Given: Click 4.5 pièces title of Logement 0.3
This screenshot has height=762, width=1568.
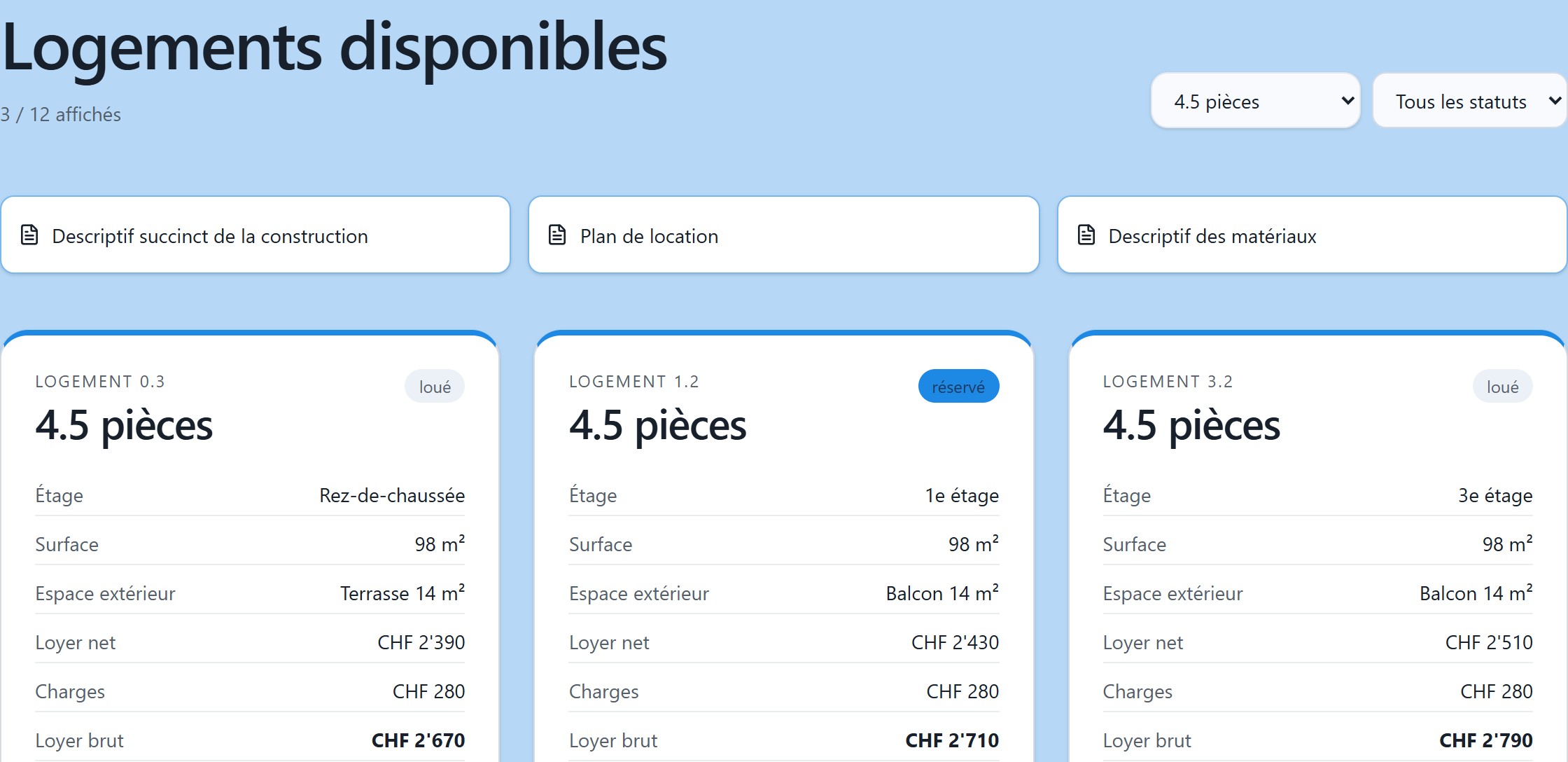Looking at the screenshot, I should (x=124, y=426).
